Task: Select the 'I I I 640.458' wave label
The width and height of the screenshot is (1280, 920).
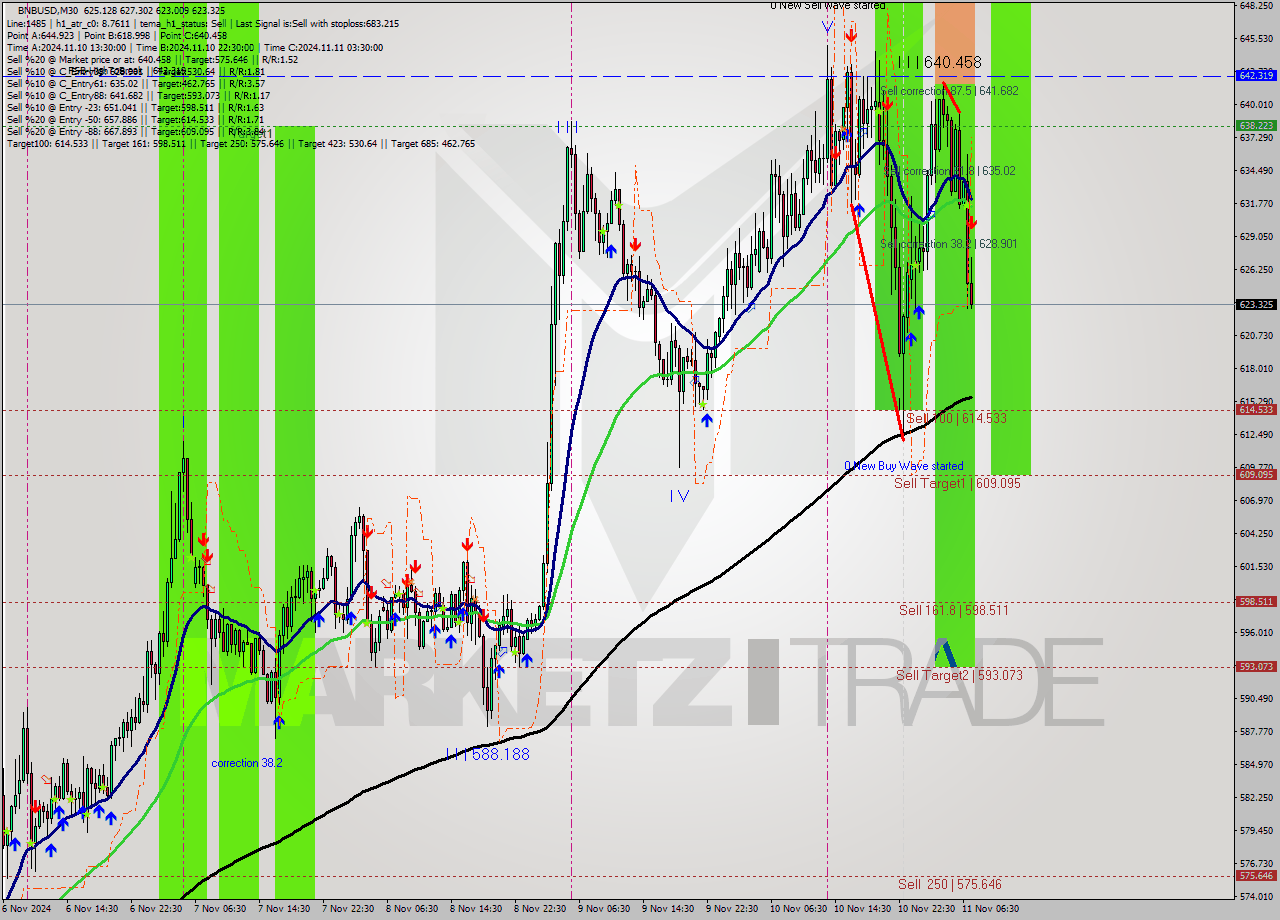Action: click(939, 62)
